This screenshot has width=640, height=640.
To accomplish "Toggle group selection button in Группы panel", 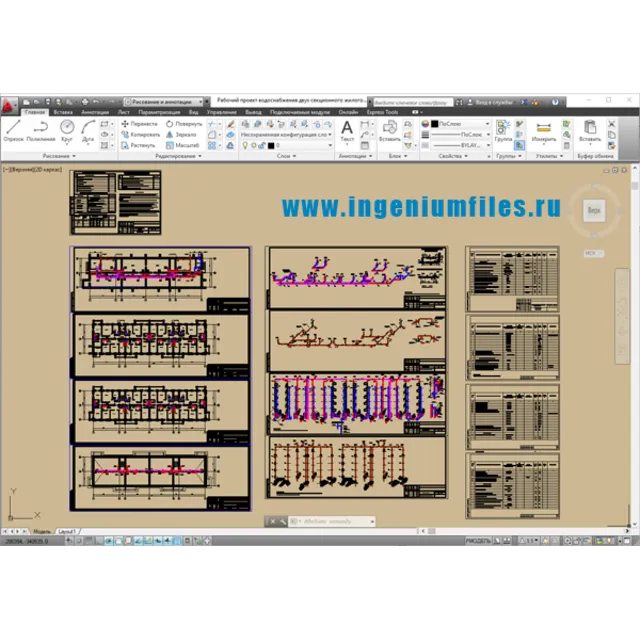I will pyautogui.click(x=519, y=145).
